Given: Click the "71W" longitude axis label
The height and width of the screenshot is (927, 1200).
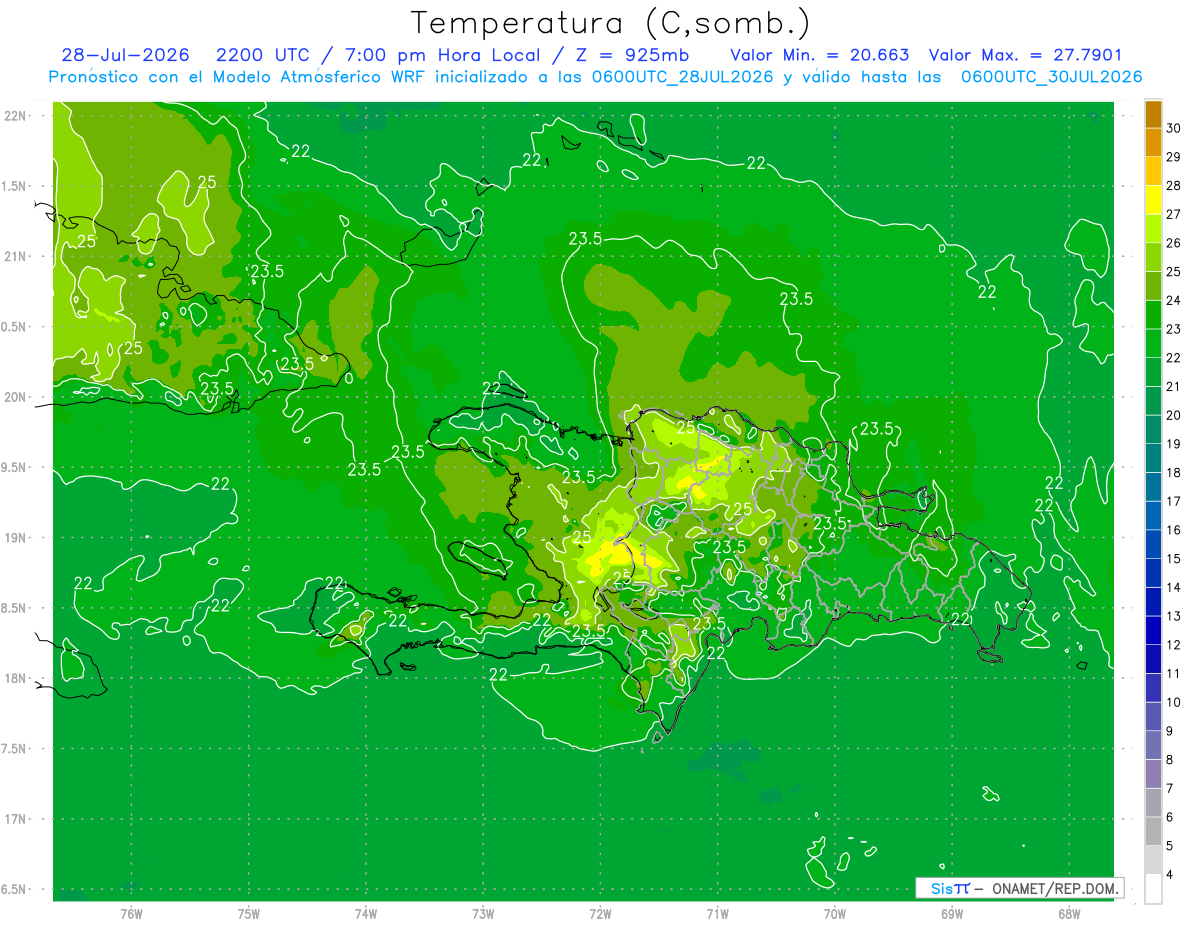Looking at the screenshot, I should pyautogui.click(x=717, y=914).
